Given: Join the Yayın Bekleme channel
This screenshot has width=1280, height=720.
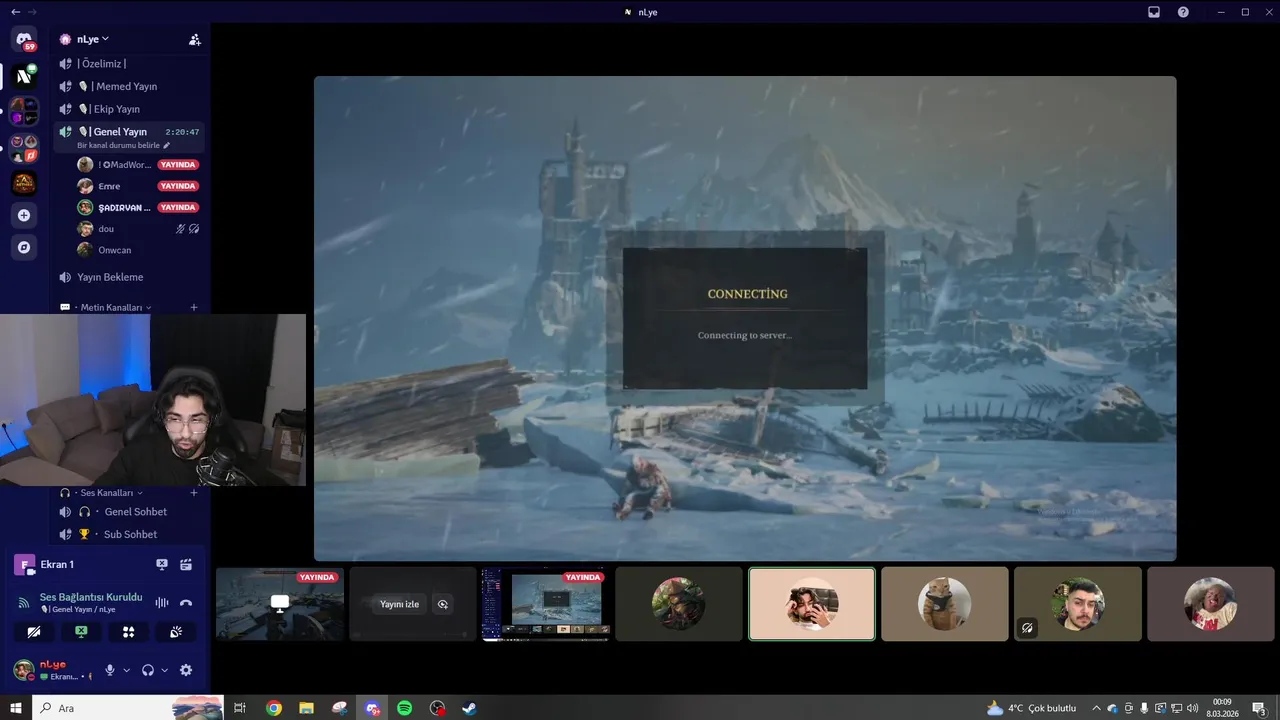Looking at the screenshot, I should coord(130,277).
